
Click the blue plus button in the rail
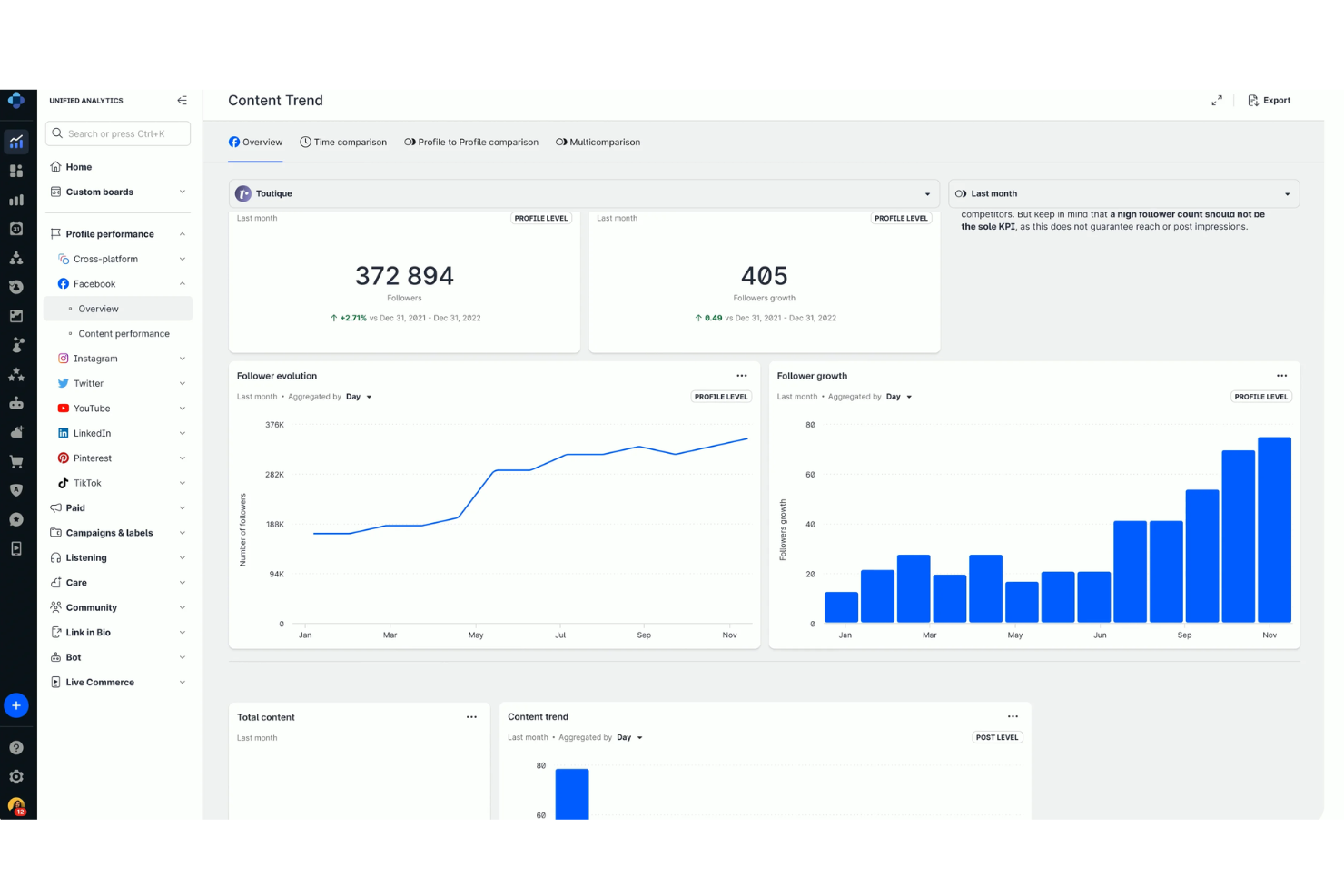16,705
